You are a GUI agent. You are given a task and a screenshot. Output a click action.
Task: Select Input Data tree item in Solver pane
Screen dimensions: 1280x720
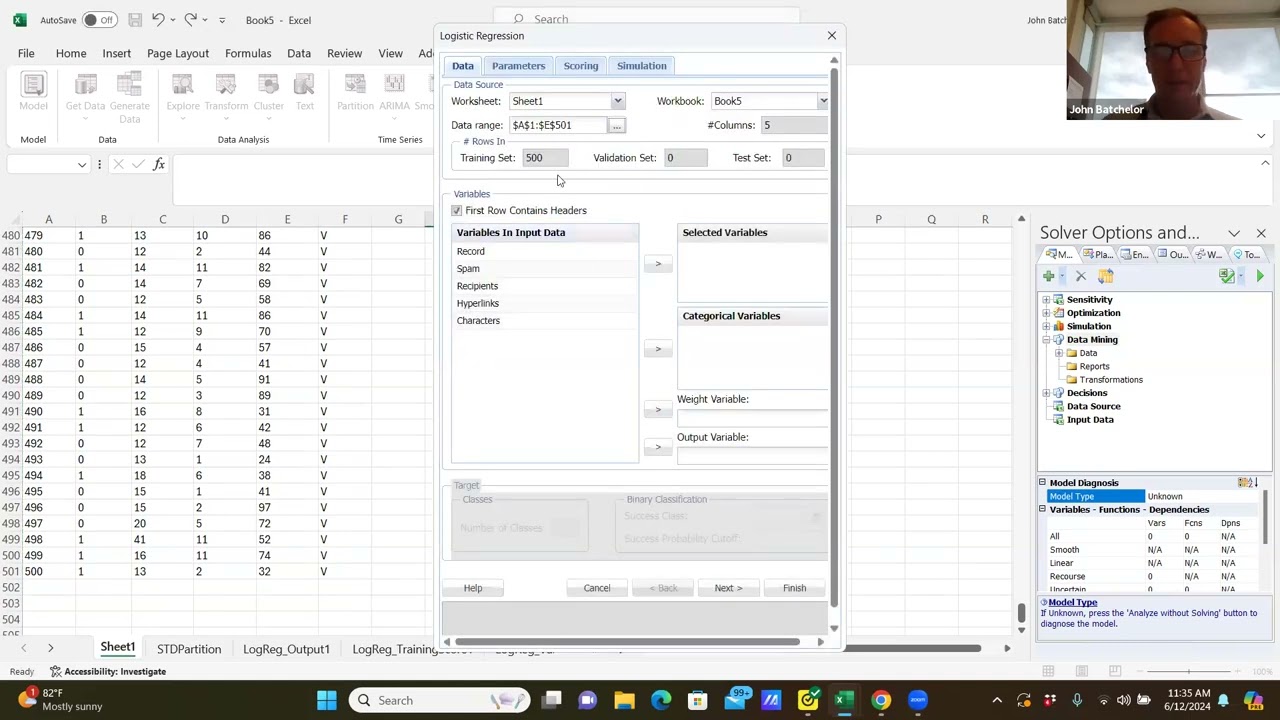(1090, 420)
